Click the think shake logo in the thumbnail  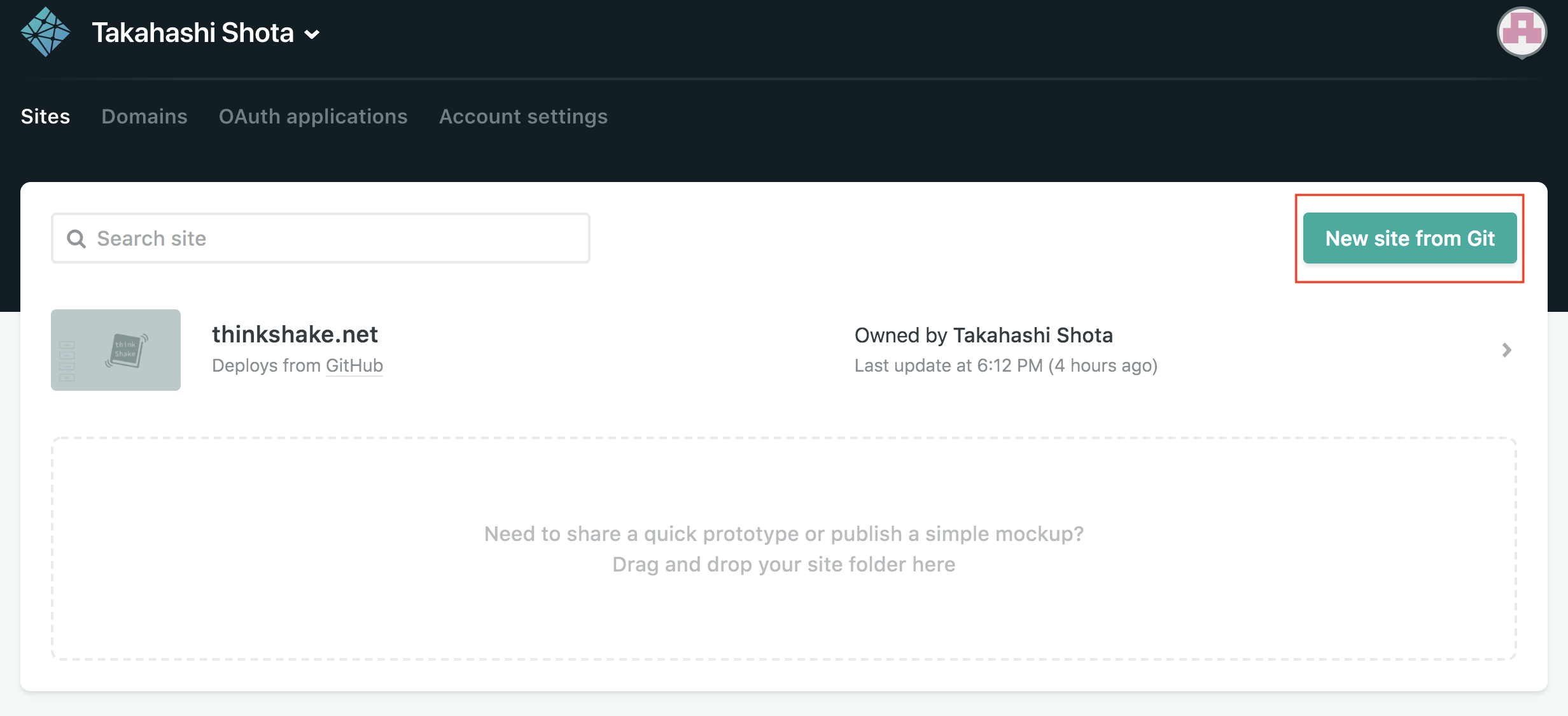point(126,349)
